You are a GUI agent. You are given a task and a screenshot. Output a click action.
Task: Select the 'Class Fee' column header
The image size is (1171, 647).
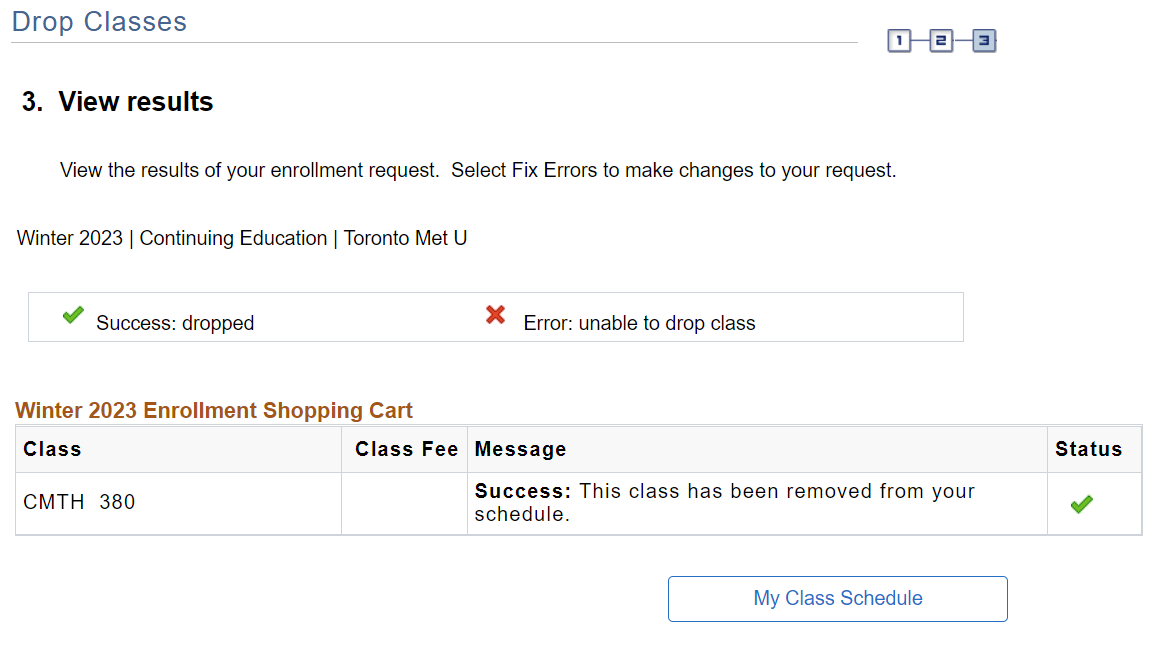point(406,450)
